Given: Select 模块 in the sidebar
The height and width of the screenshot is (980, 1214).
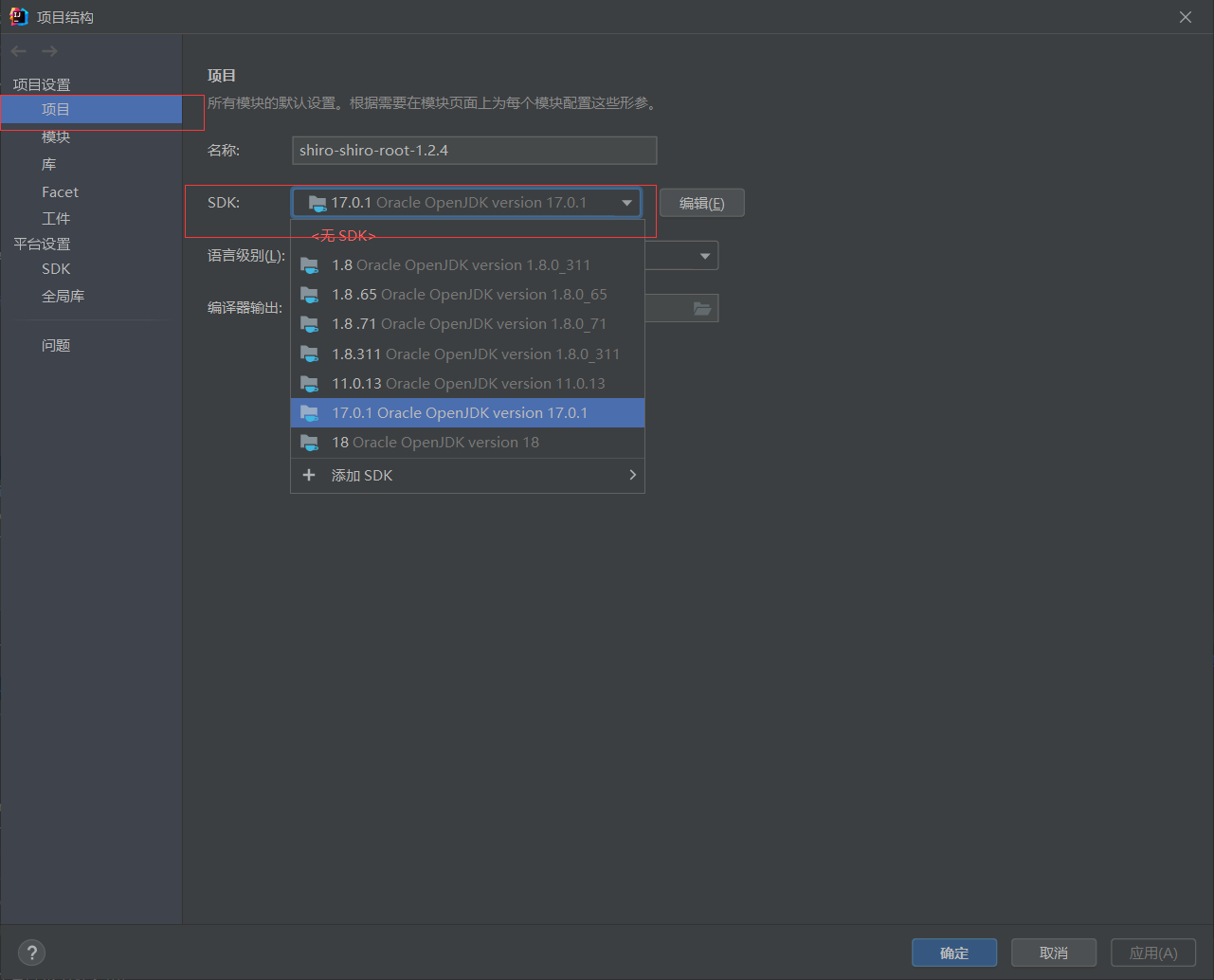Looking at the screenshot, I should coord(56,136).
